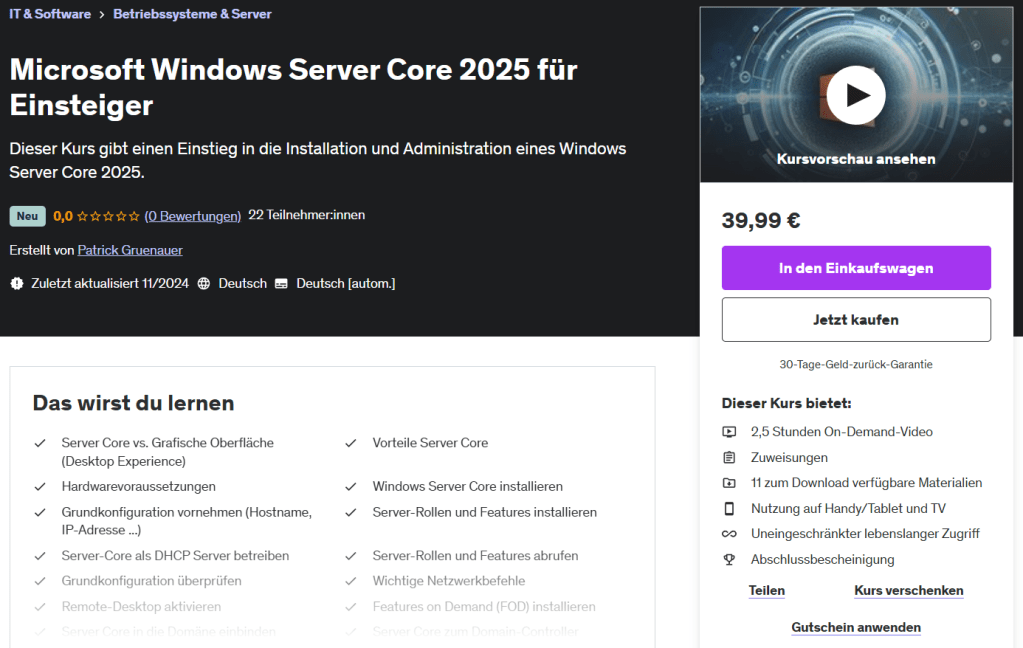Click the infinity lifetime access icon
The width and height of the screenshot is (1023, 648).
pos(729,534)
